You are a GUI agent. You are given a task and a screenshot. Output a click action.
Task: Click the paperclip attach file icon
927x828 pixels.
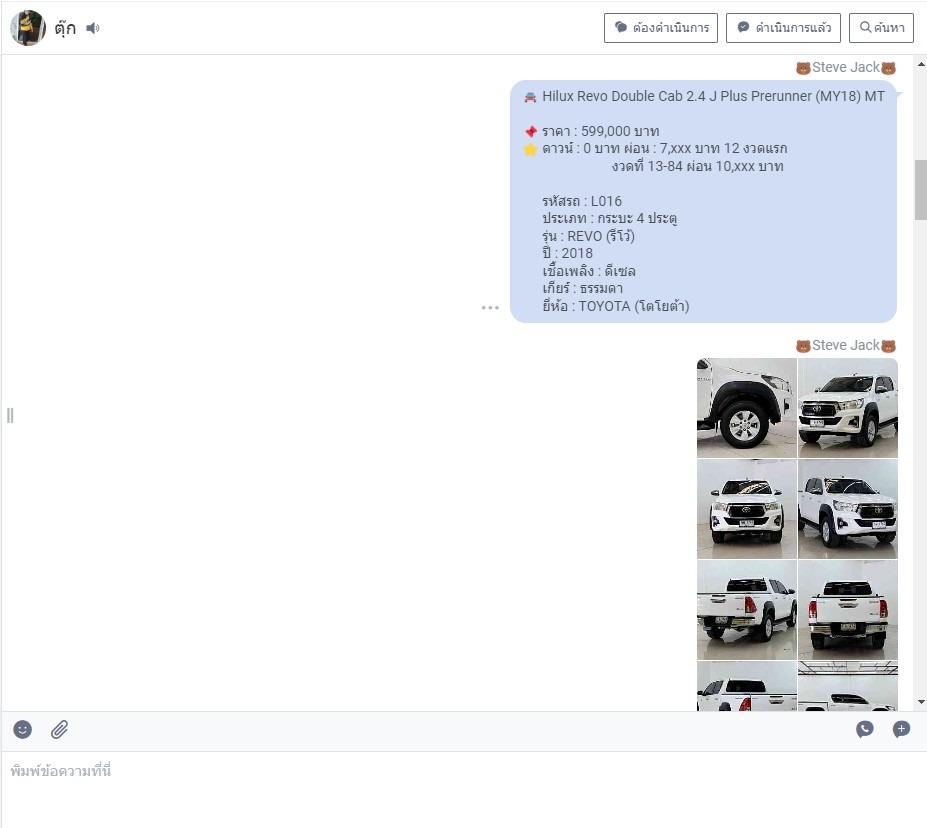[59, 729]
